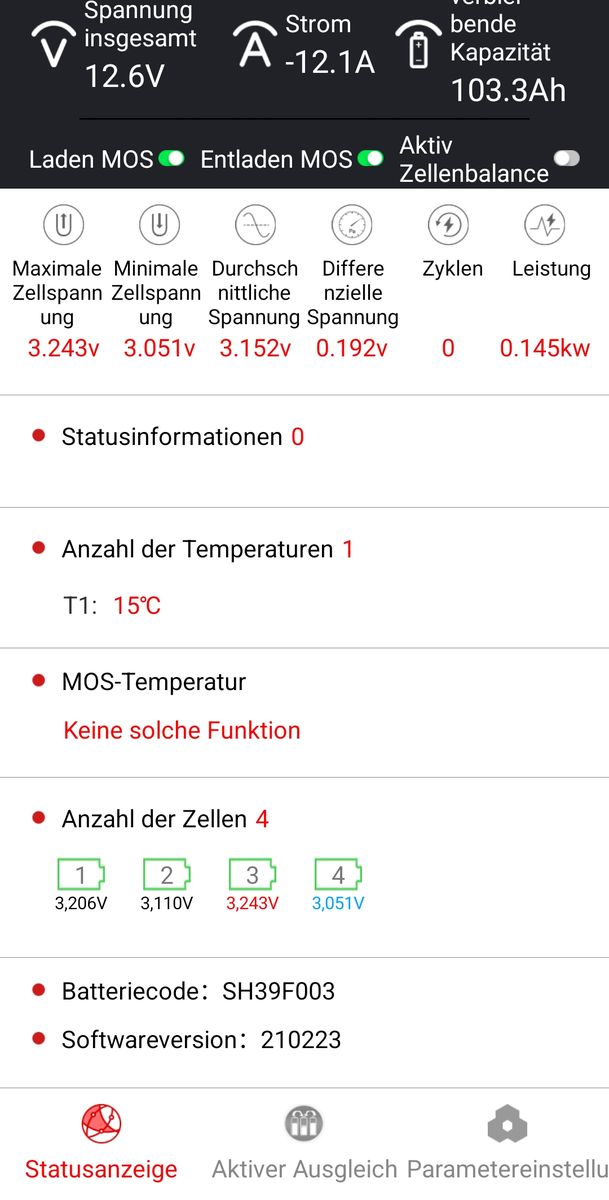Tap the remaining capacity battery icon

point(419,46)
